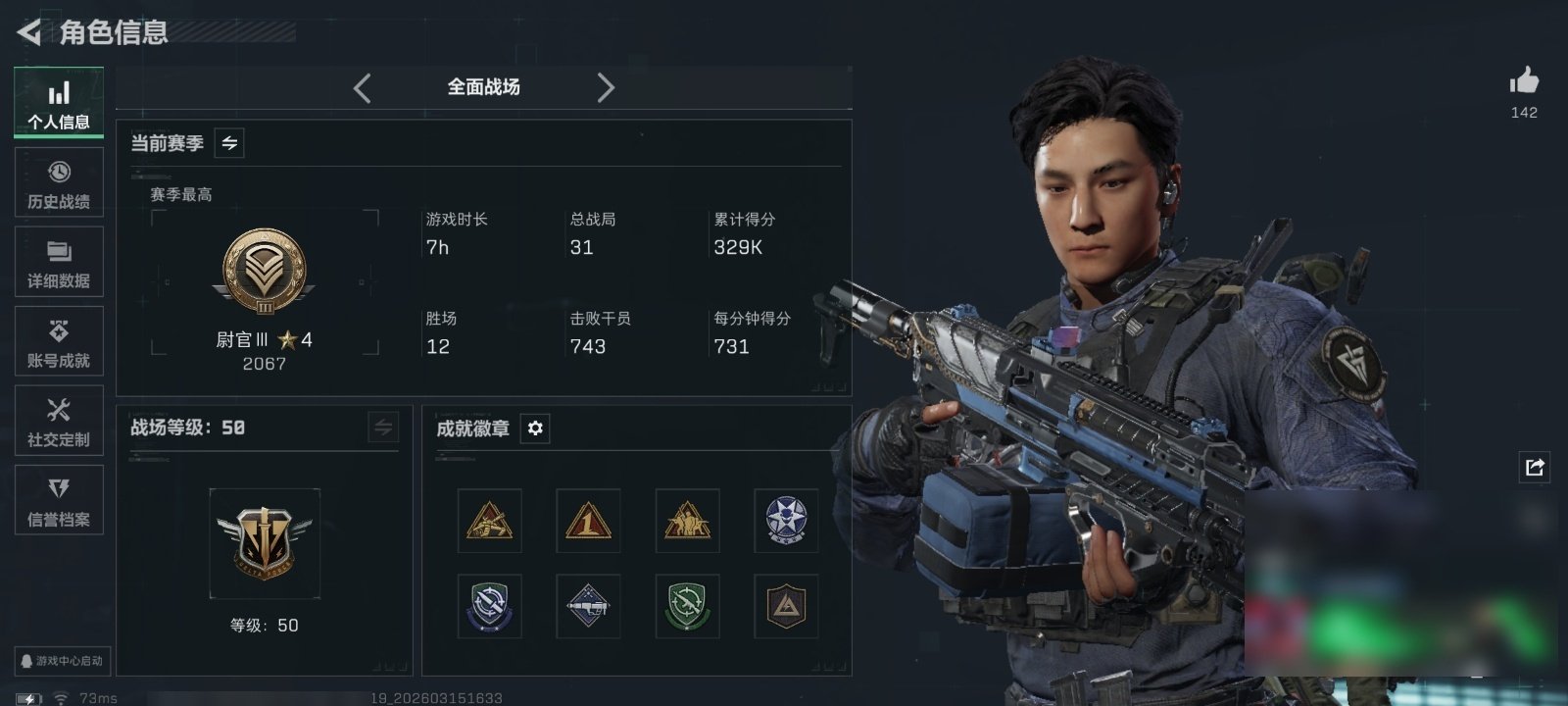The height and width of the screenshot is (706, 1568).
Task: Open the 详细数据 tab
Action: pos(59,262)
